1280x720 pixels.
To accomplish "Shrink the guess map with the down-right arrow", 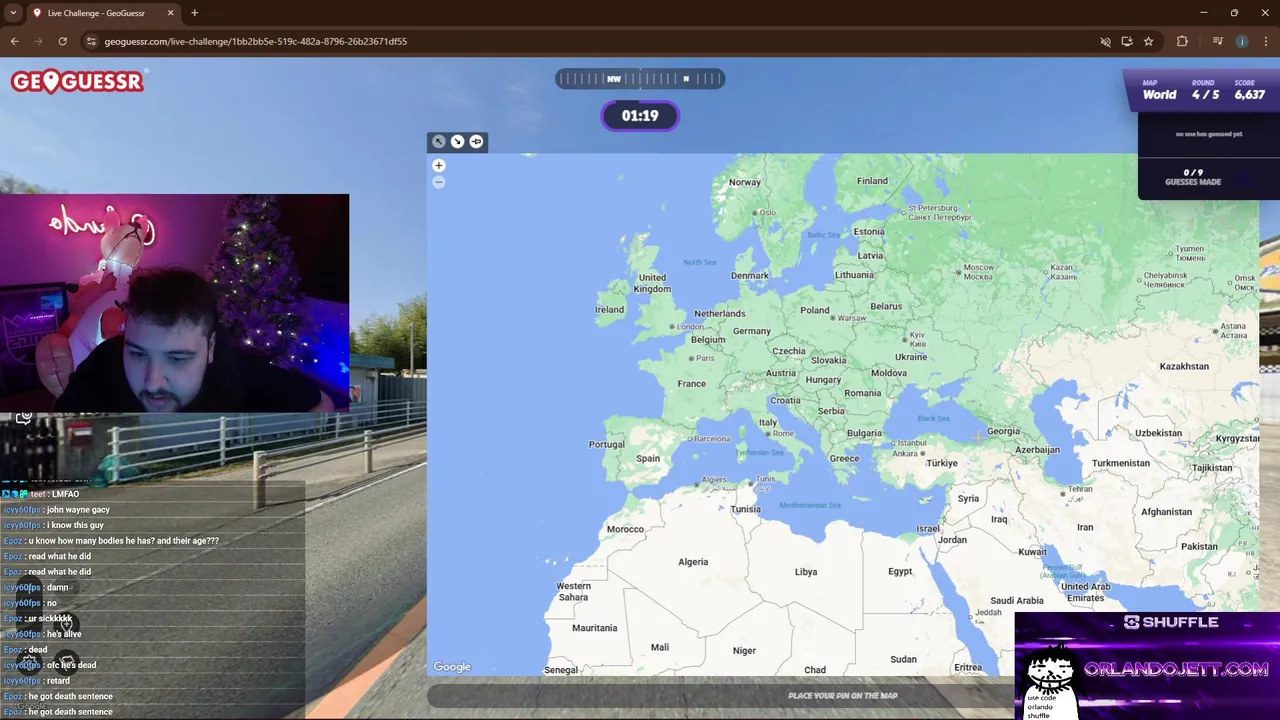I will 457,141.
